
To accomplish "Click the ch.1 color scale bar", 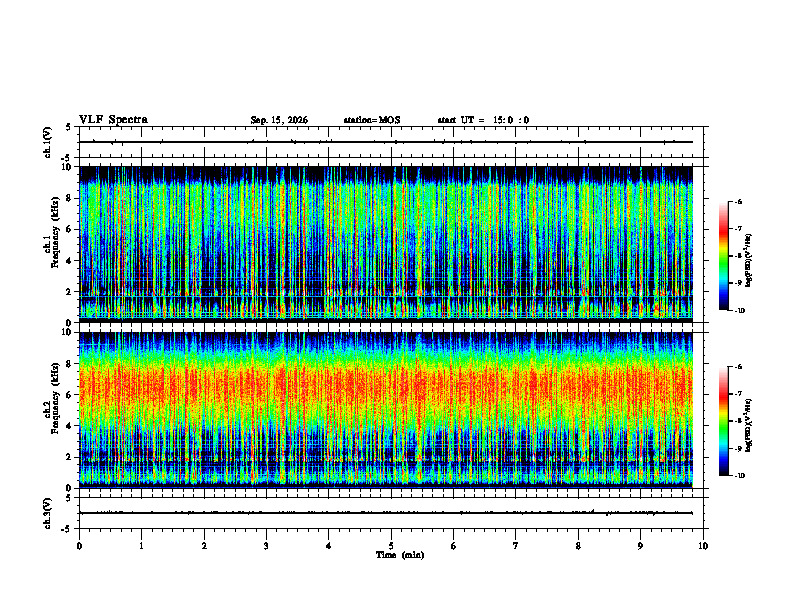I will 723,256.
